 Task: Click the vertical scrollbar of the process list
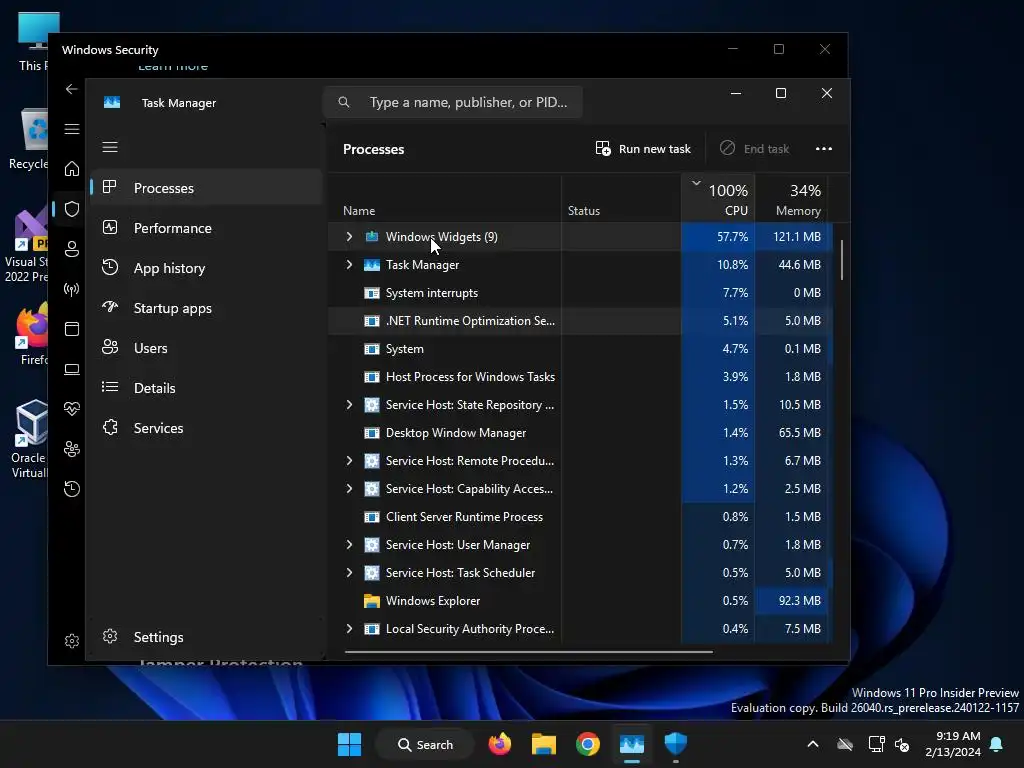point(842,260)
